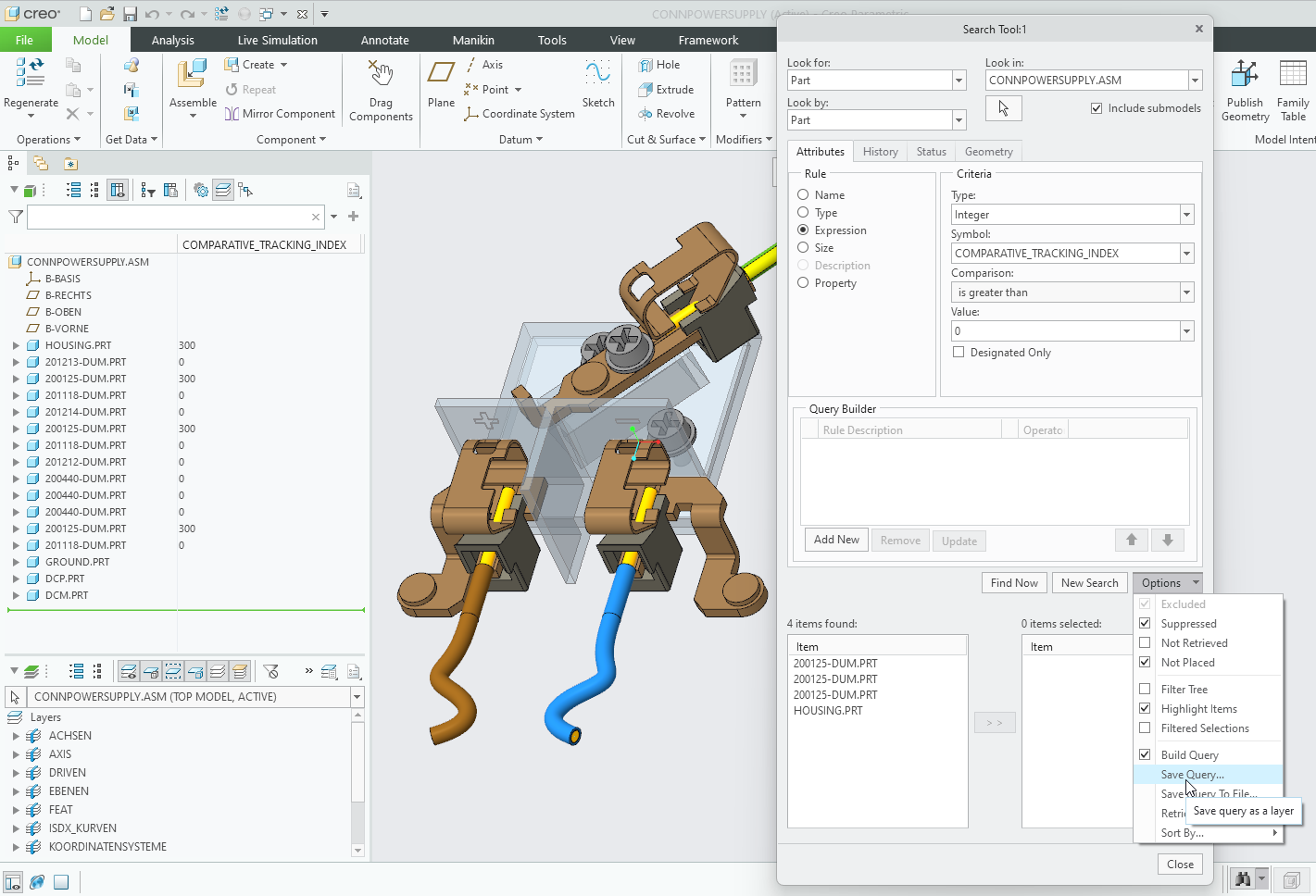Open the Comparison dropdown showing is greater than

1186,292
